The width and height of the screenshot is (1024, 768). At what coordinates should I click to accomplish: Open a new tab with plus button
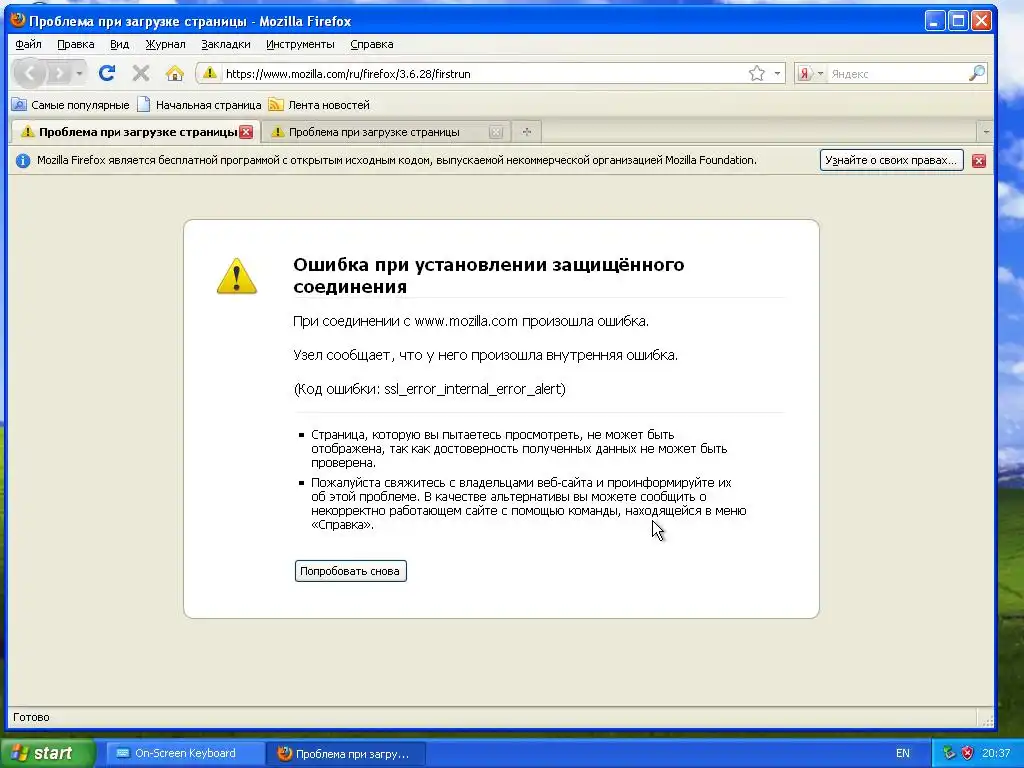pyautogui.click(x=527, y=132)
